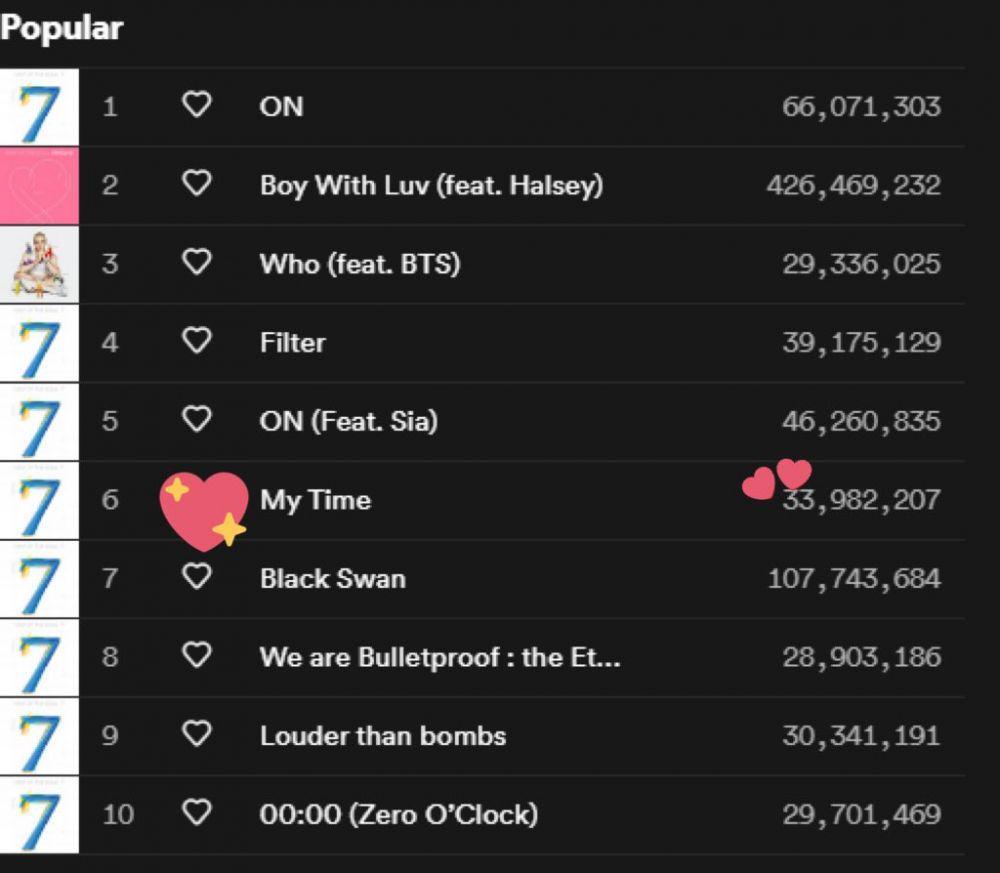This screenshot has height=873, width=1000.
Task: Like the Filter track heart icon
Action: (x=196, y=341)
